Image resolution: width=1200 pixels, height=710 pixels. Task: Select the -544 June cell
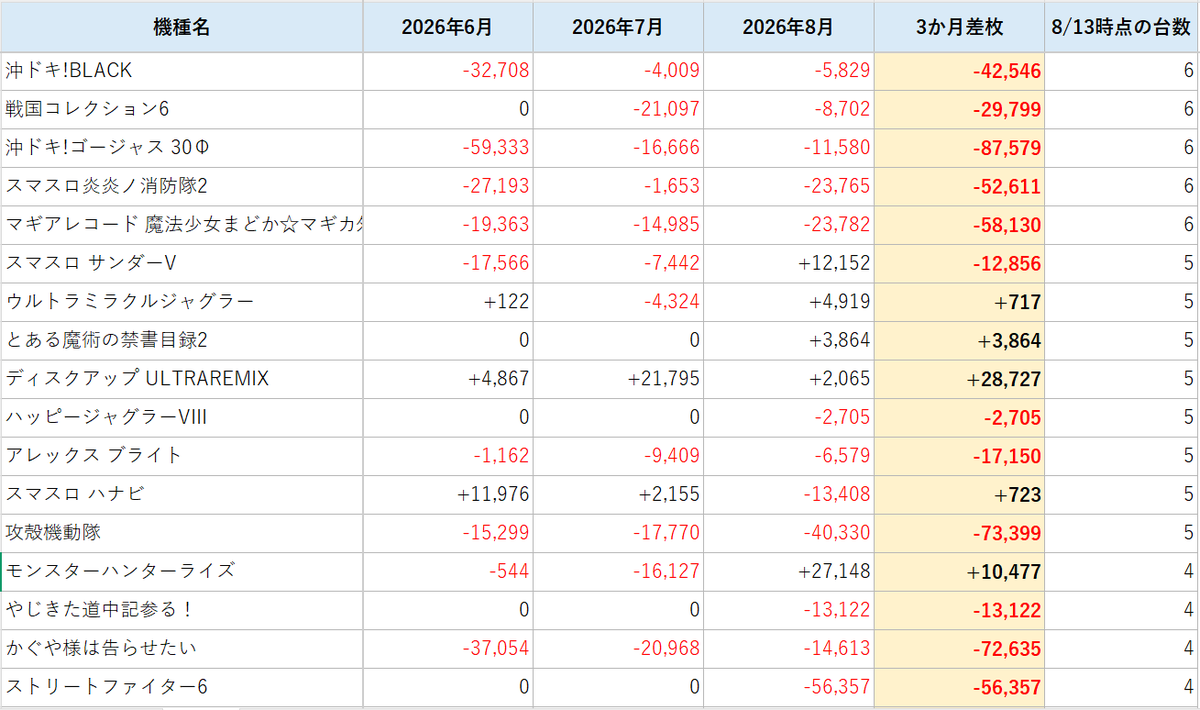448,571
